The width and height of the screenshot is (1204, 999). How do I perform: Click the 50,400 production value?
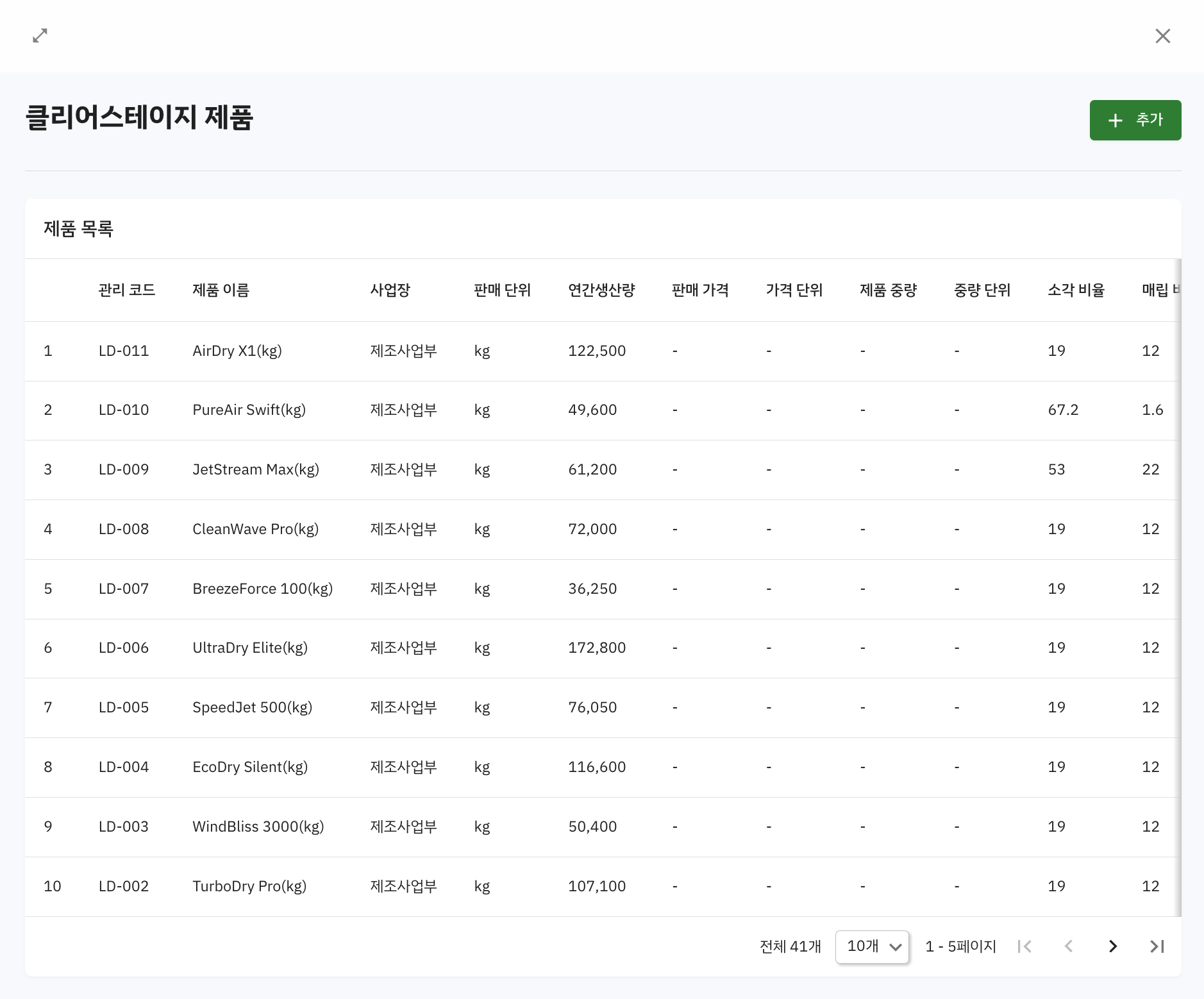click(x=592, y=827)
